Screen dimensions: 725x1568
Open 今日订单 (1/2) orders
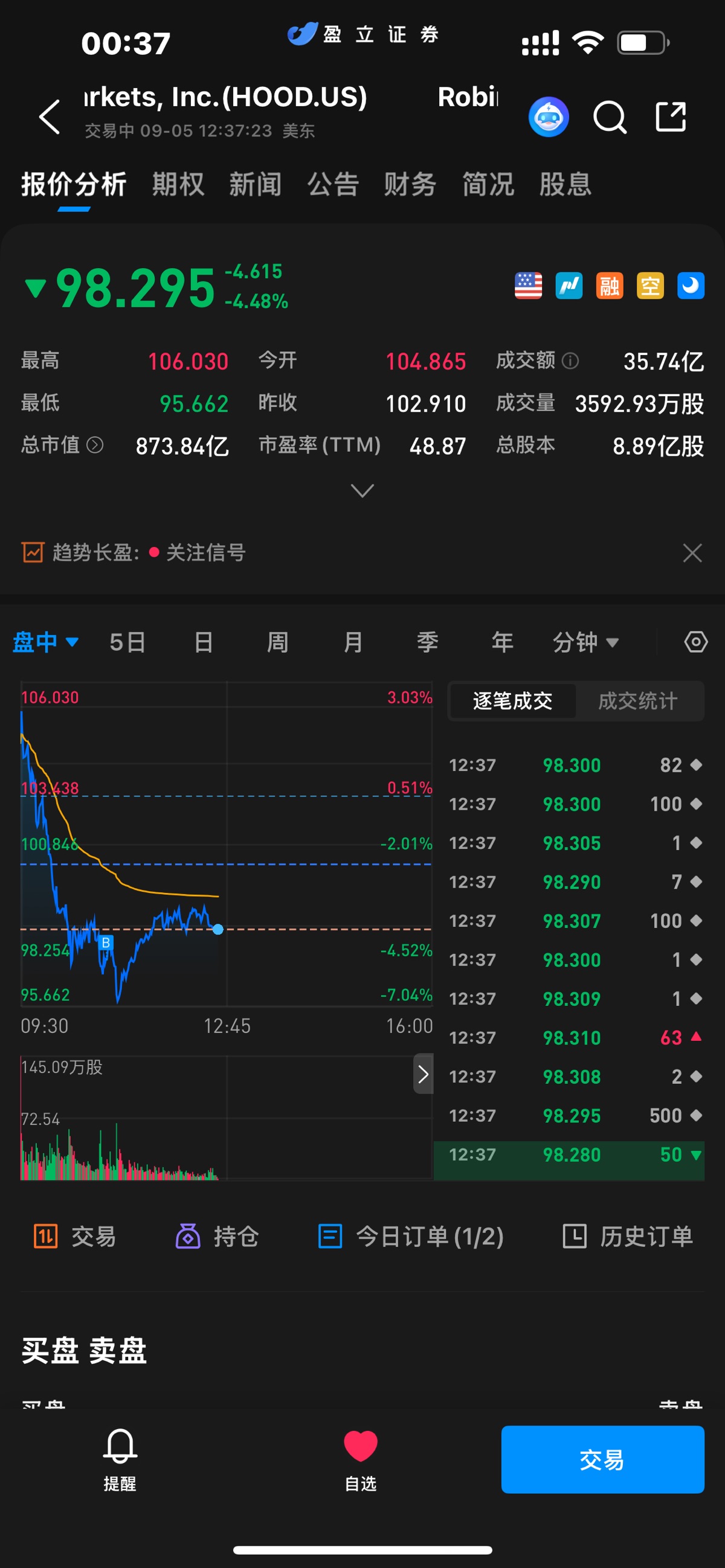(411, 1237)
